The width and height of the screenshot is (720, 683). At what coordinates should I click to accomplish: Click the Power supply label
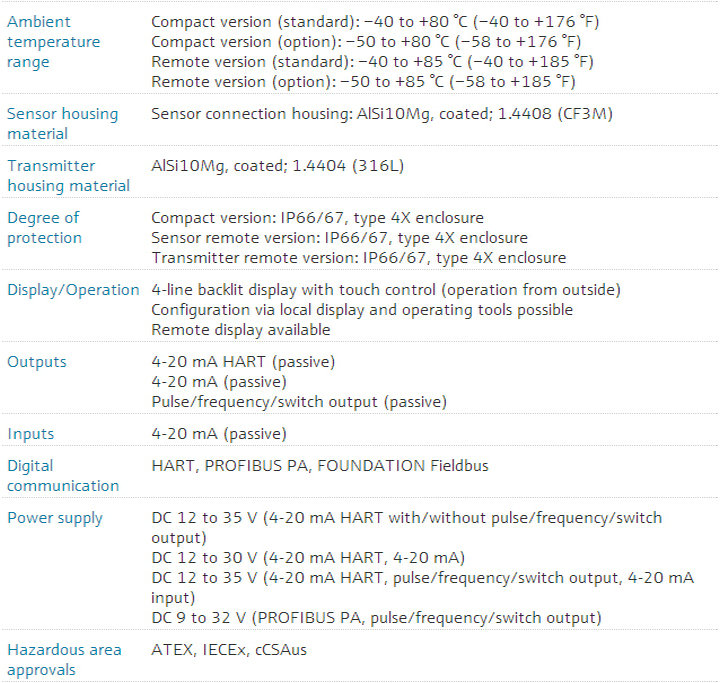(x=55, y=518)
